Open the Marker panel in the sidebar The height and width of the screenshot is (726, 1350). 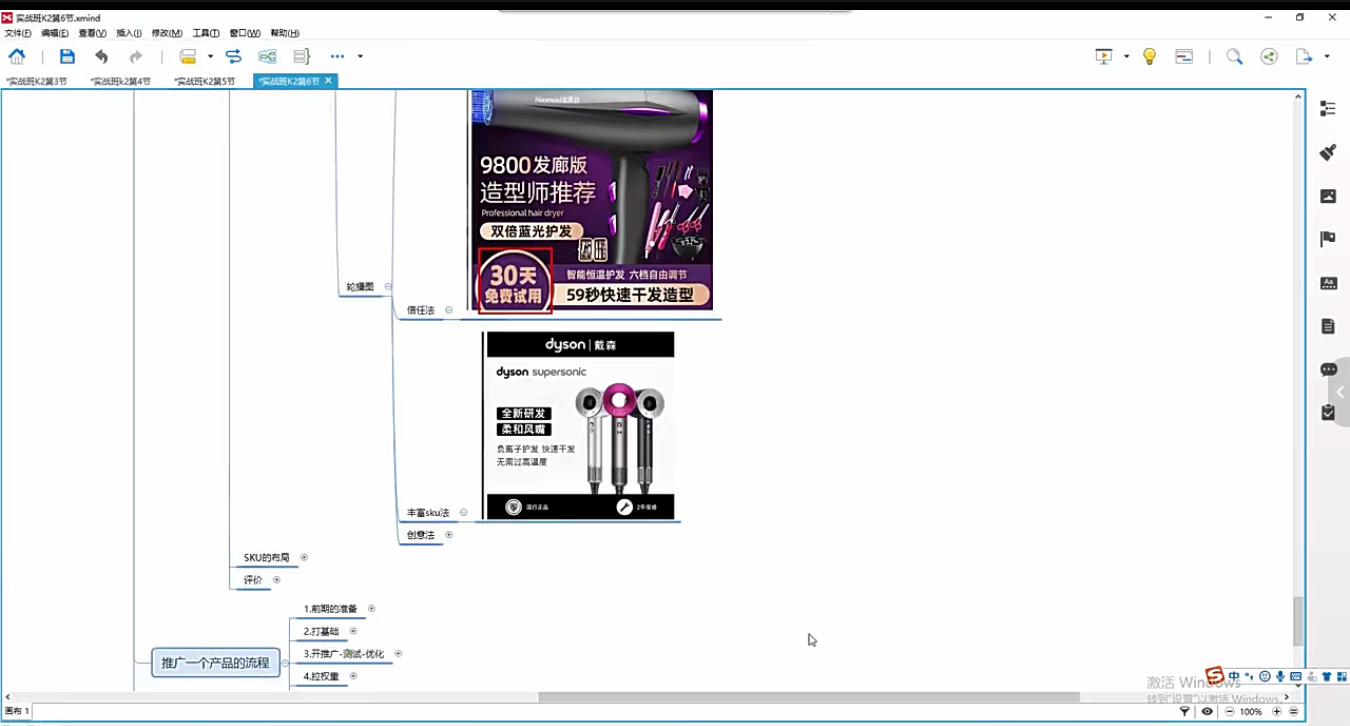coord(1327,238)
